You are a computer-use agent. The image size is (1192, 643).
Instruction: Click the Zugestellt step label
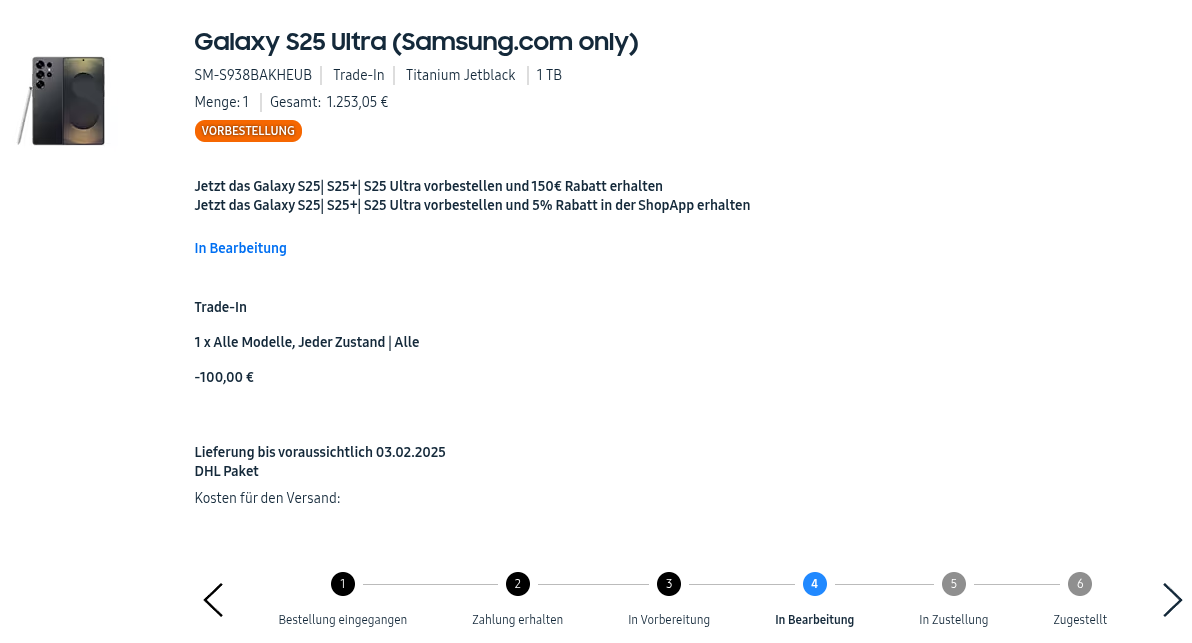coord(1079,620)
